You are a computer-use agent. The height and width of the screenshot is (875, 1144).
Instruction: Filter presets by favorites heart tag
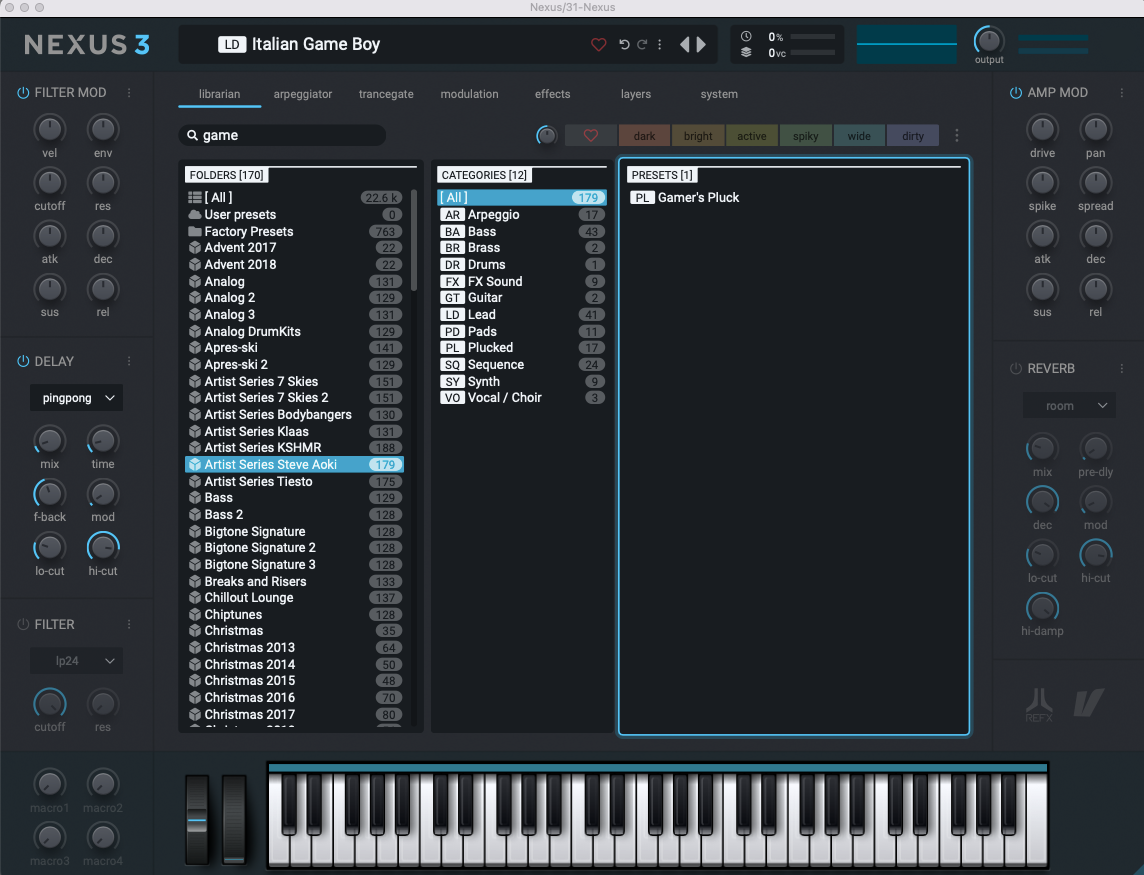pos(591,136)
